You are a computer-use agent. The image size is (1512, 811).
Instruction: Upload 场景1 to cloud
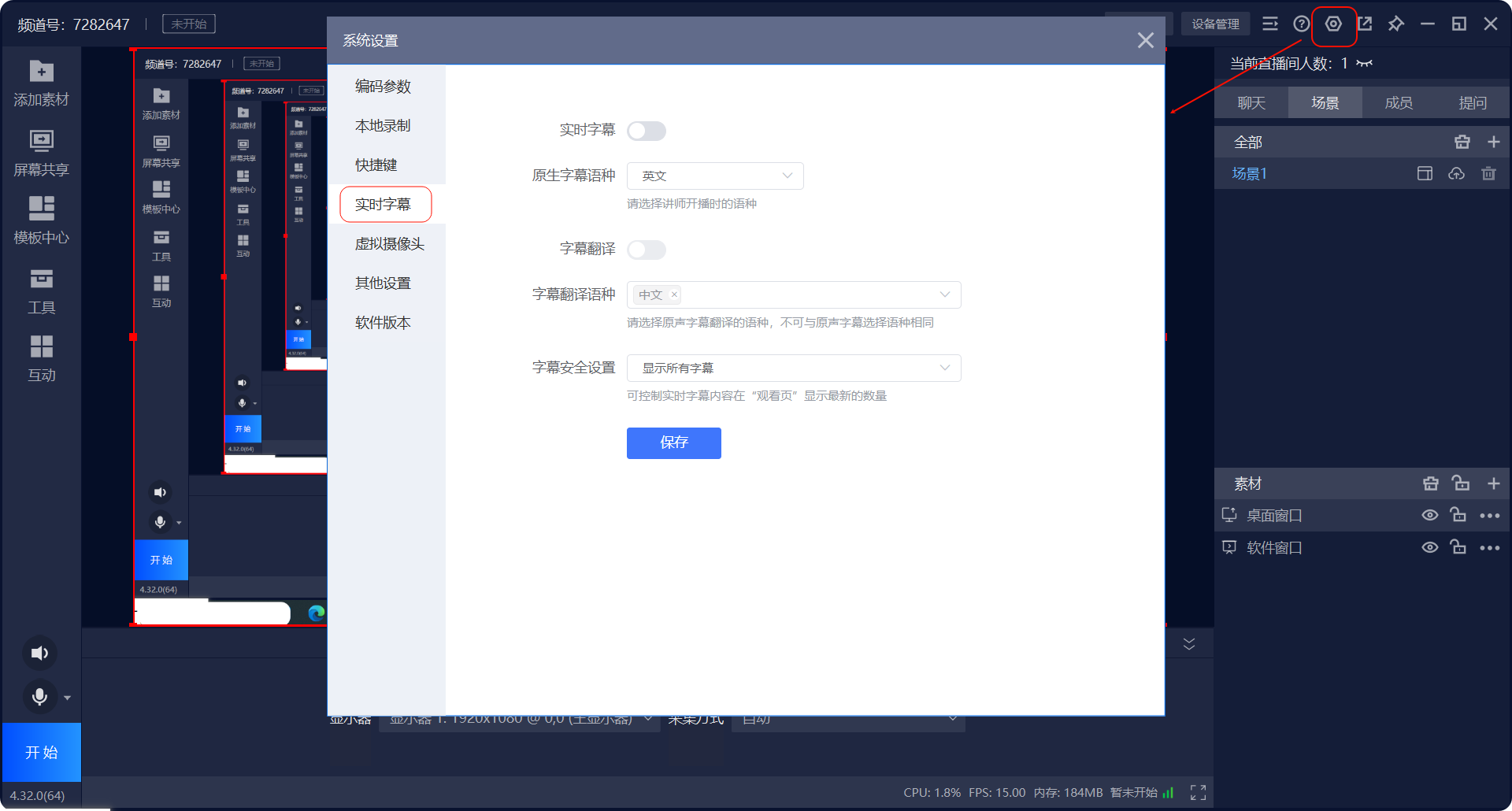pos(1457,173)
